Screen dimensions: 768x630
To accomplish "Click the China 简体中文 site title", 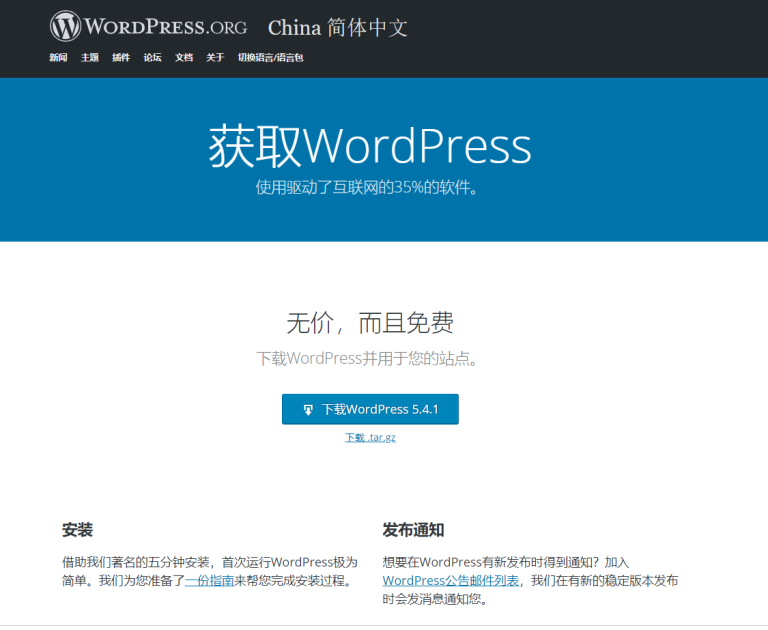I will tap(337, 28).
